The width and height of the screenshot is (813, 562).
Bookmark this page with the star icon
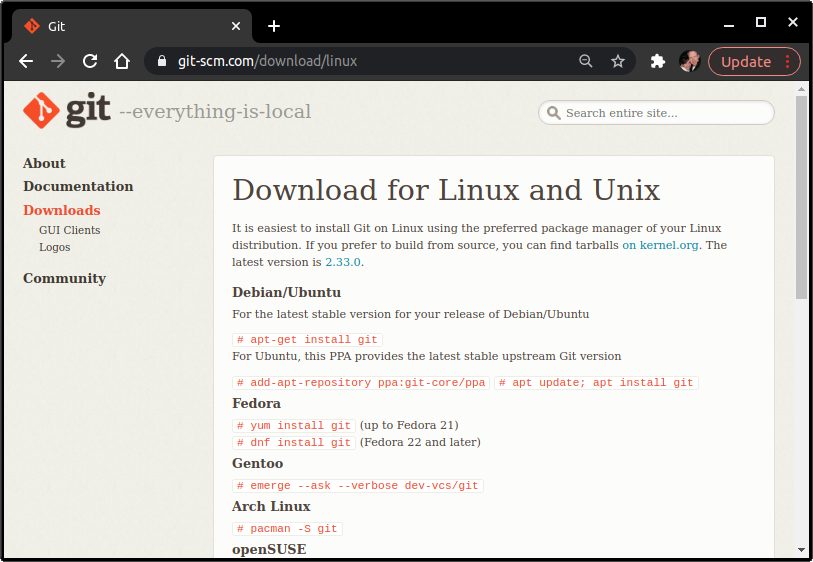click(618, 61)
